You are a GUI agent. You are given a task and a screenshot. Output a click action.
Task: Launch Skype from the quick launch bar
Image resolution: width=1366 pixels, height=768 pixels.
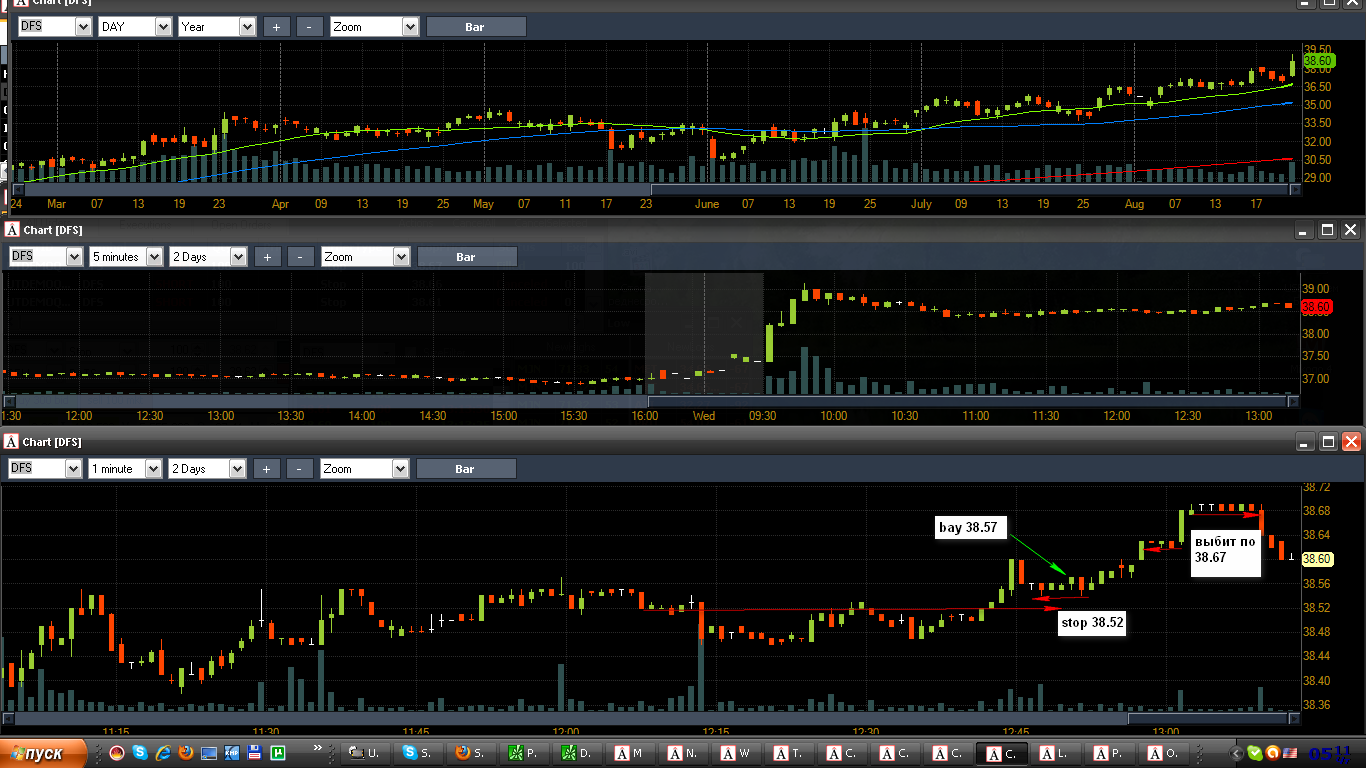pyautogui.click(x=140, y=753)
